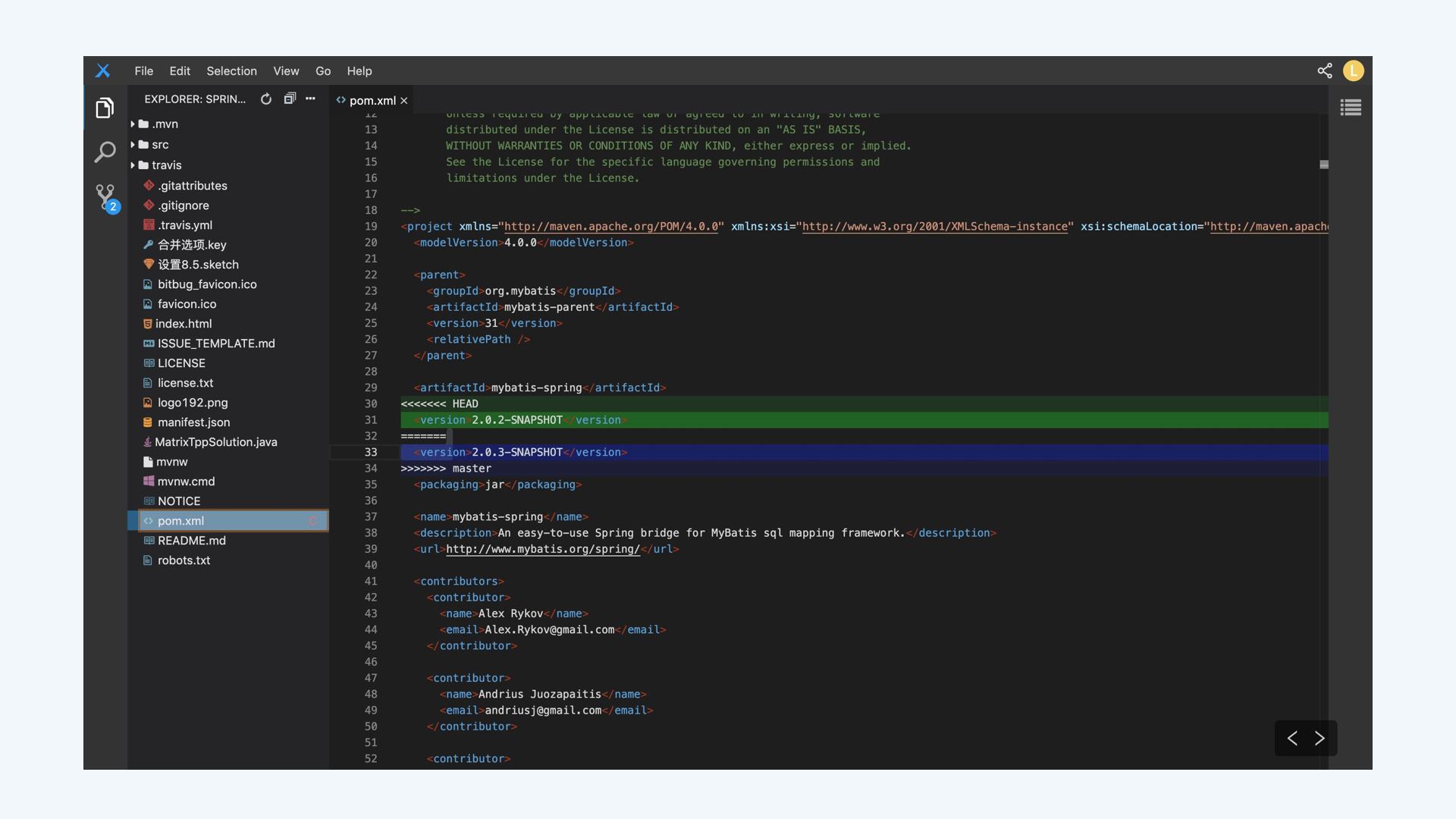Open README.md file

click(191, 540)
